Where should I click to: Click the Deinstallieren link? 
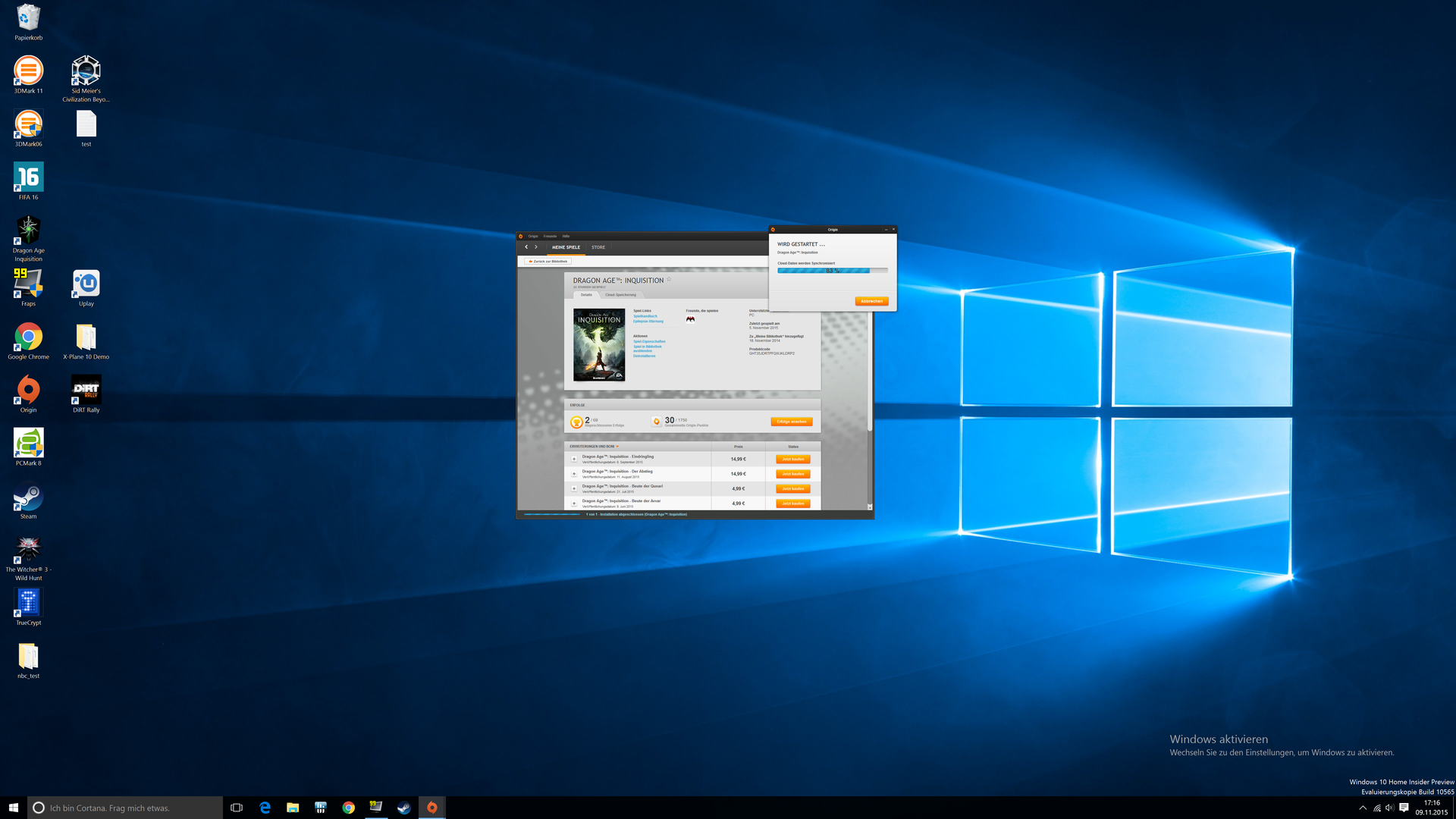[645, 356]
